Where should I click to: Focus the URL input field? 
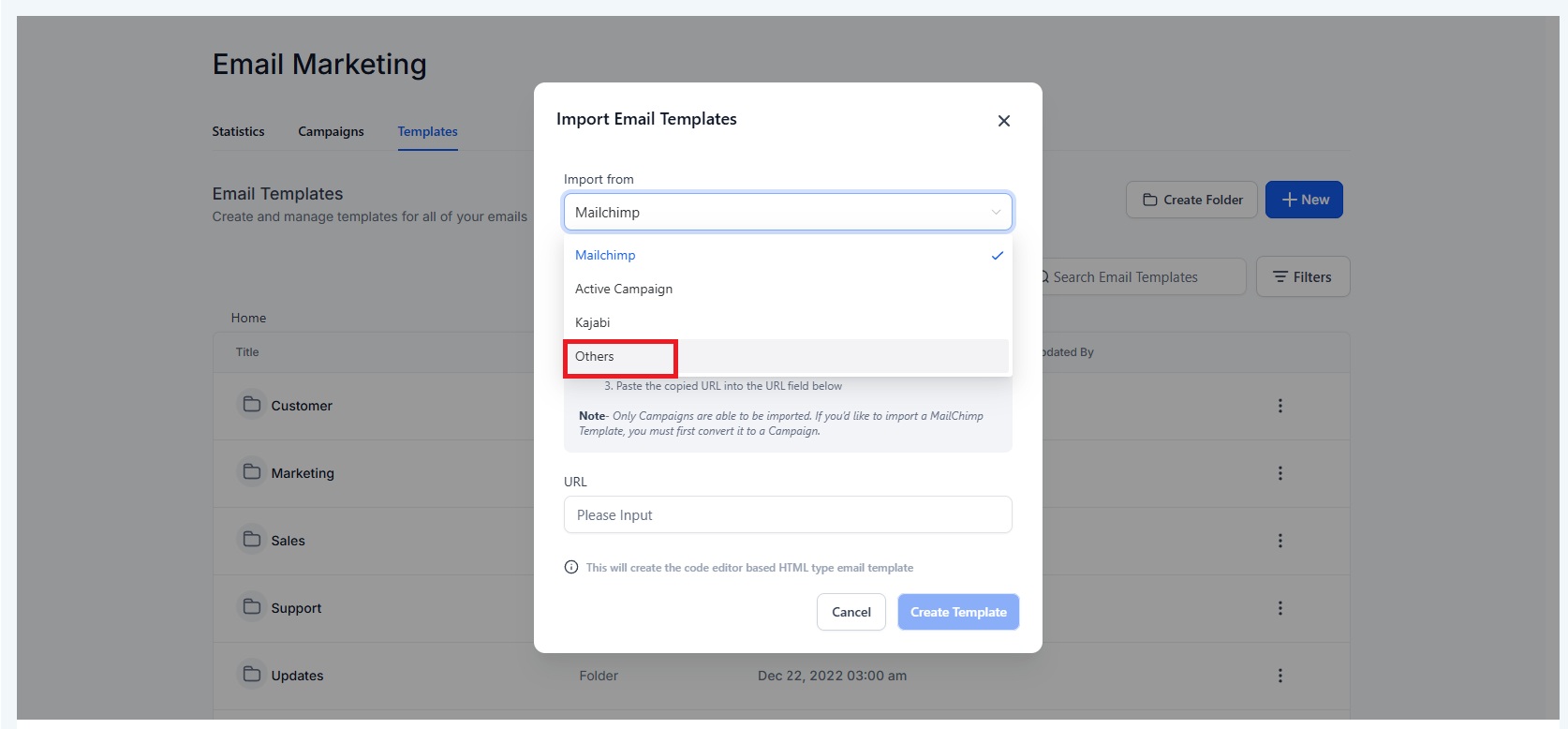point(788,514)
